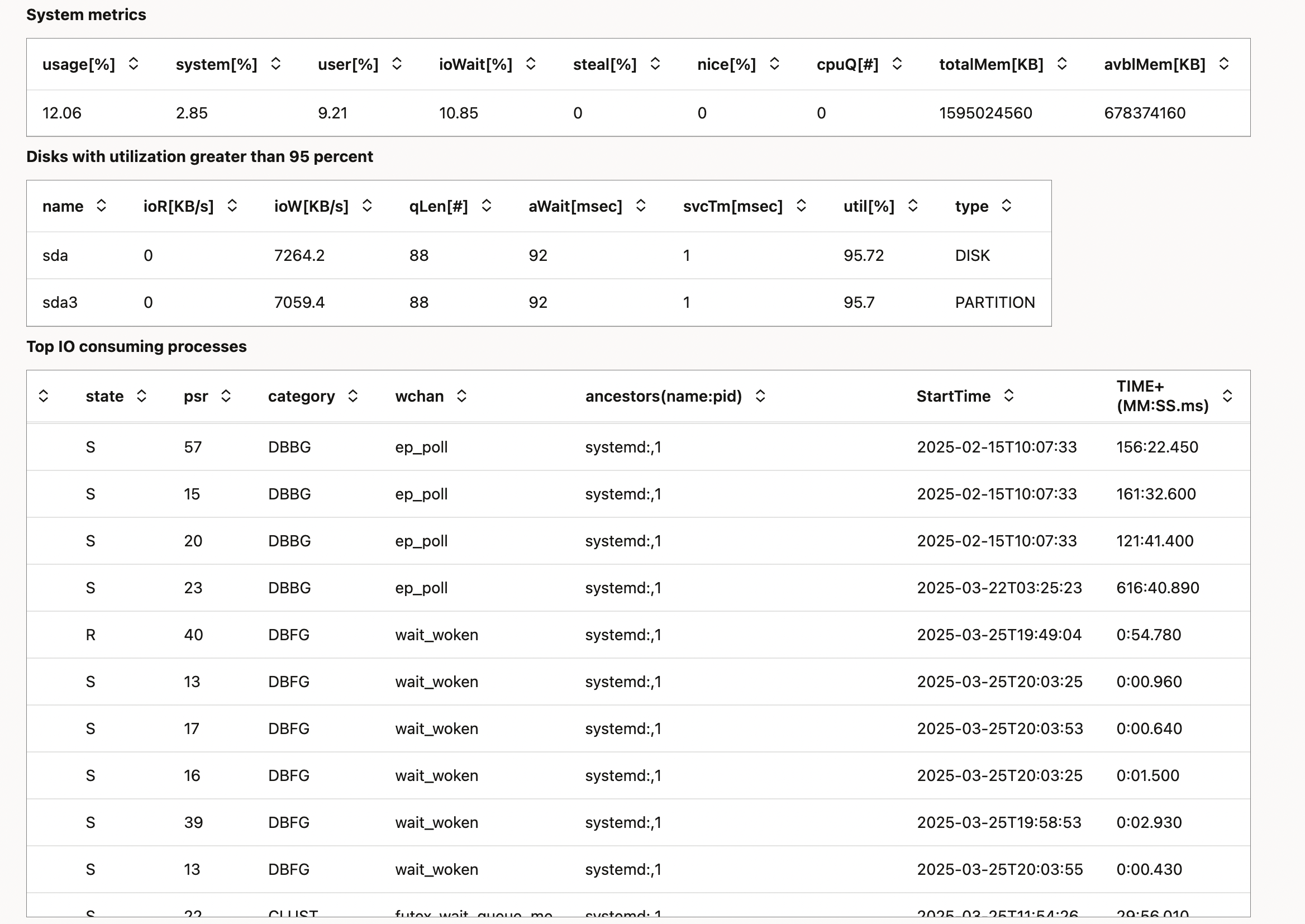
Task: Select the row with TIME+ 156:22.450
Action: pos(638,447)
